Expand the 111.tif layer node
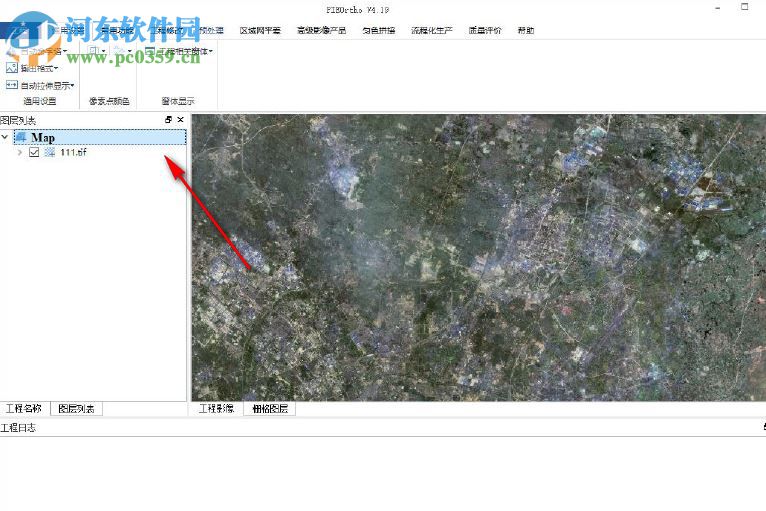 click(x=20, y=152)
